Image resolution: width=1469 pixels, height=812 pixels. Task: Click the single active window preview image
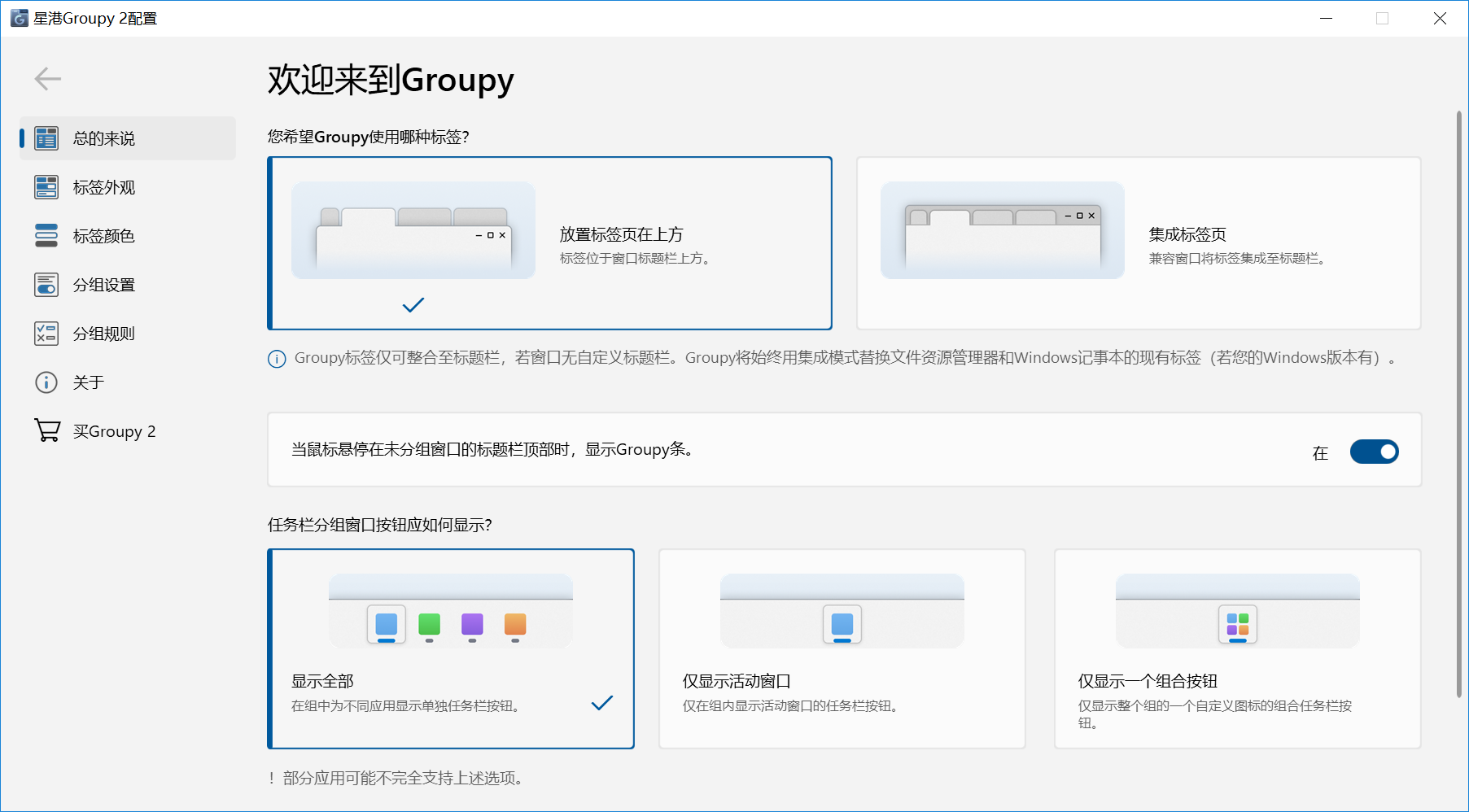pos(842,611)
